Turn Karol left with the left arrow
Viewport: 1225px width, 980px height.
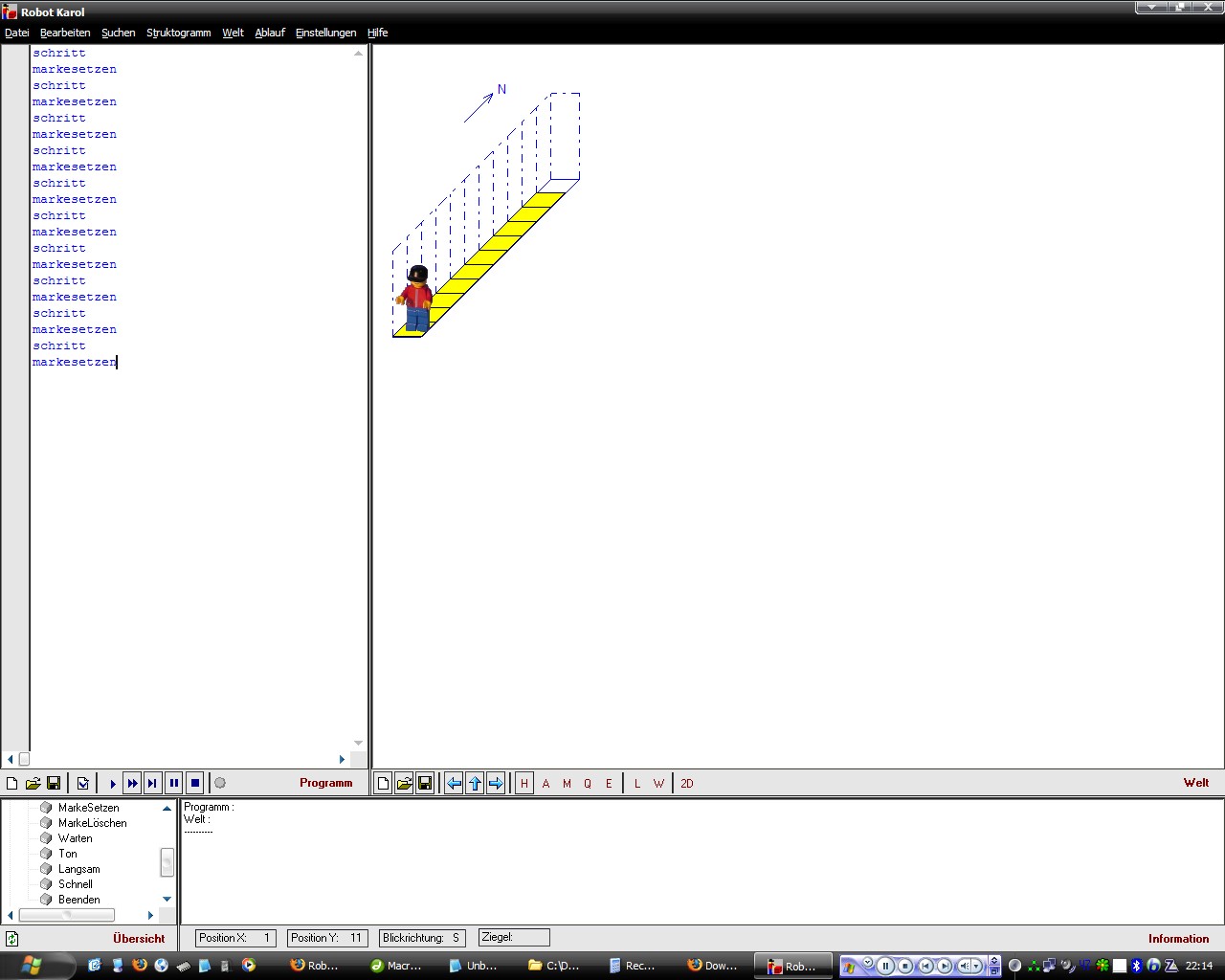tap(455, 783)
